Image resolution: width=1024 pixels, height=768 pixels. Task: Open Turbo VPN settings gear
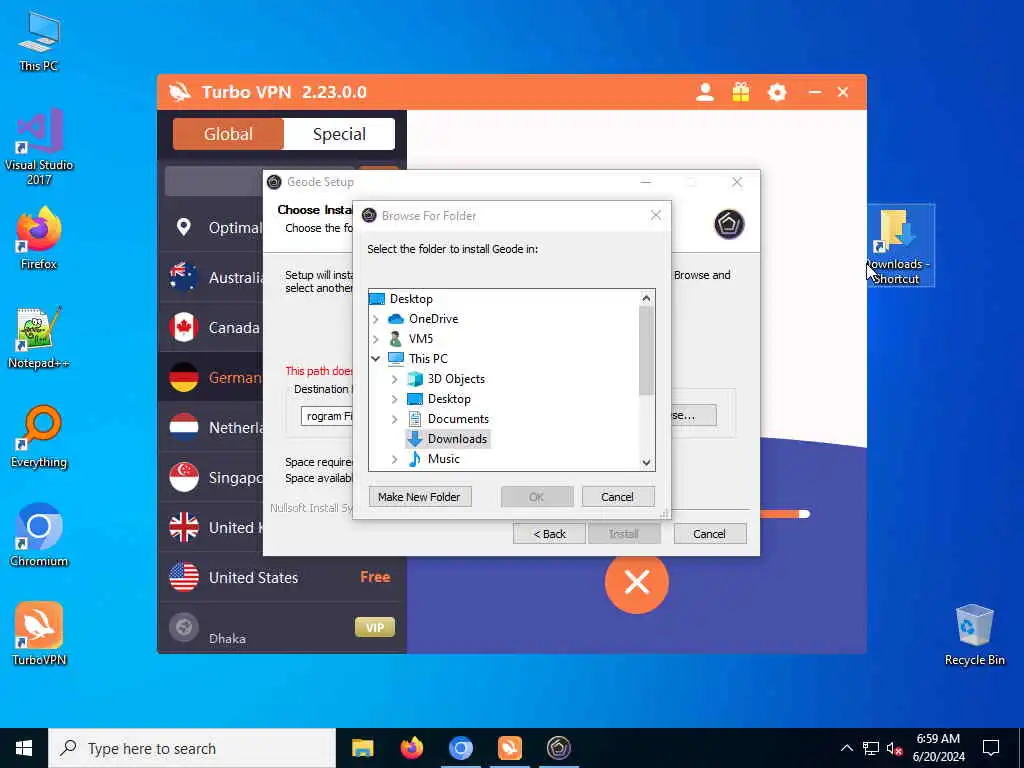(776, 92)
